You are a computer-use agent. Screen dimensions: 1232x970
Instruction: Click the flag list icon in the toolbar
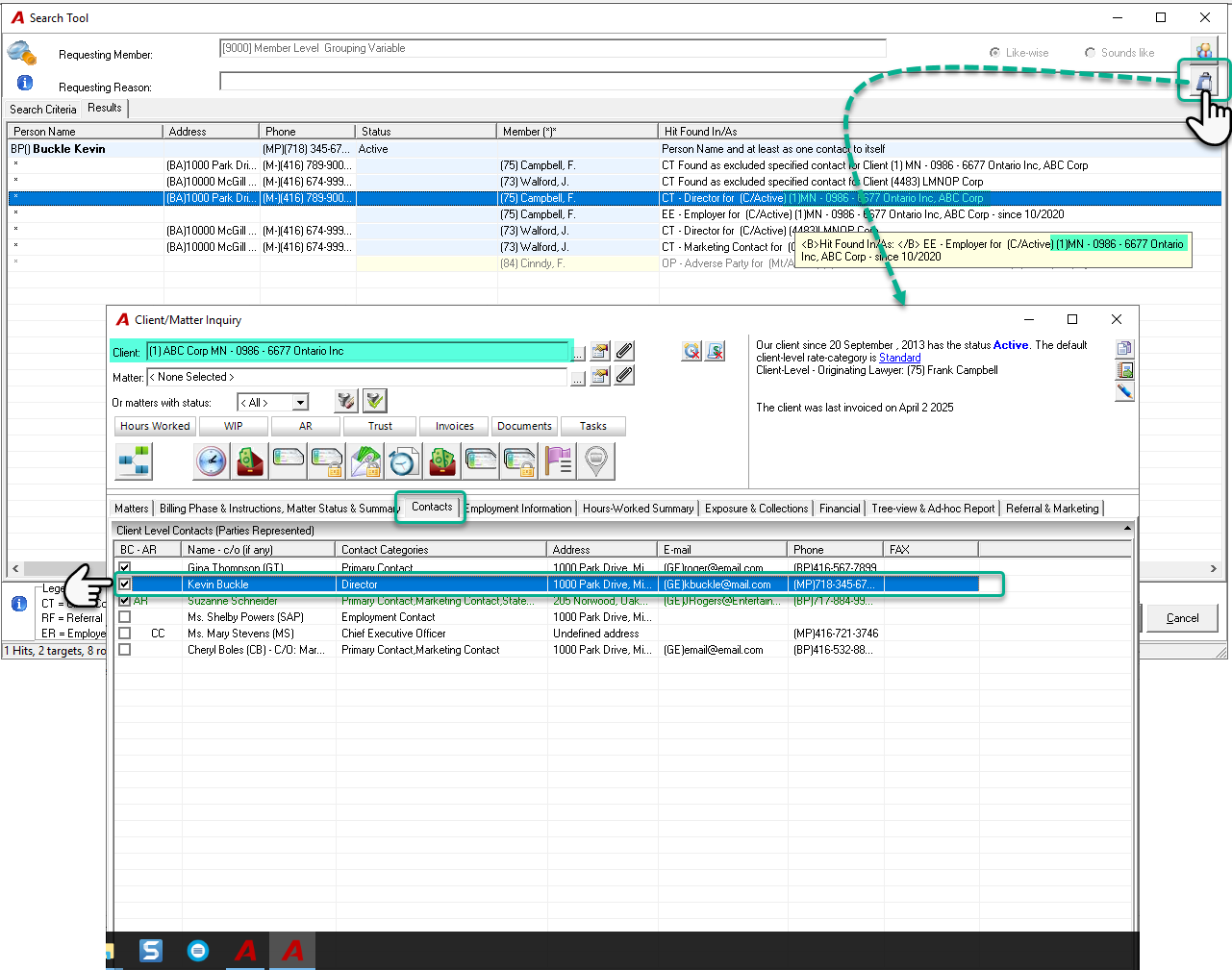click(x=558, y=461)
